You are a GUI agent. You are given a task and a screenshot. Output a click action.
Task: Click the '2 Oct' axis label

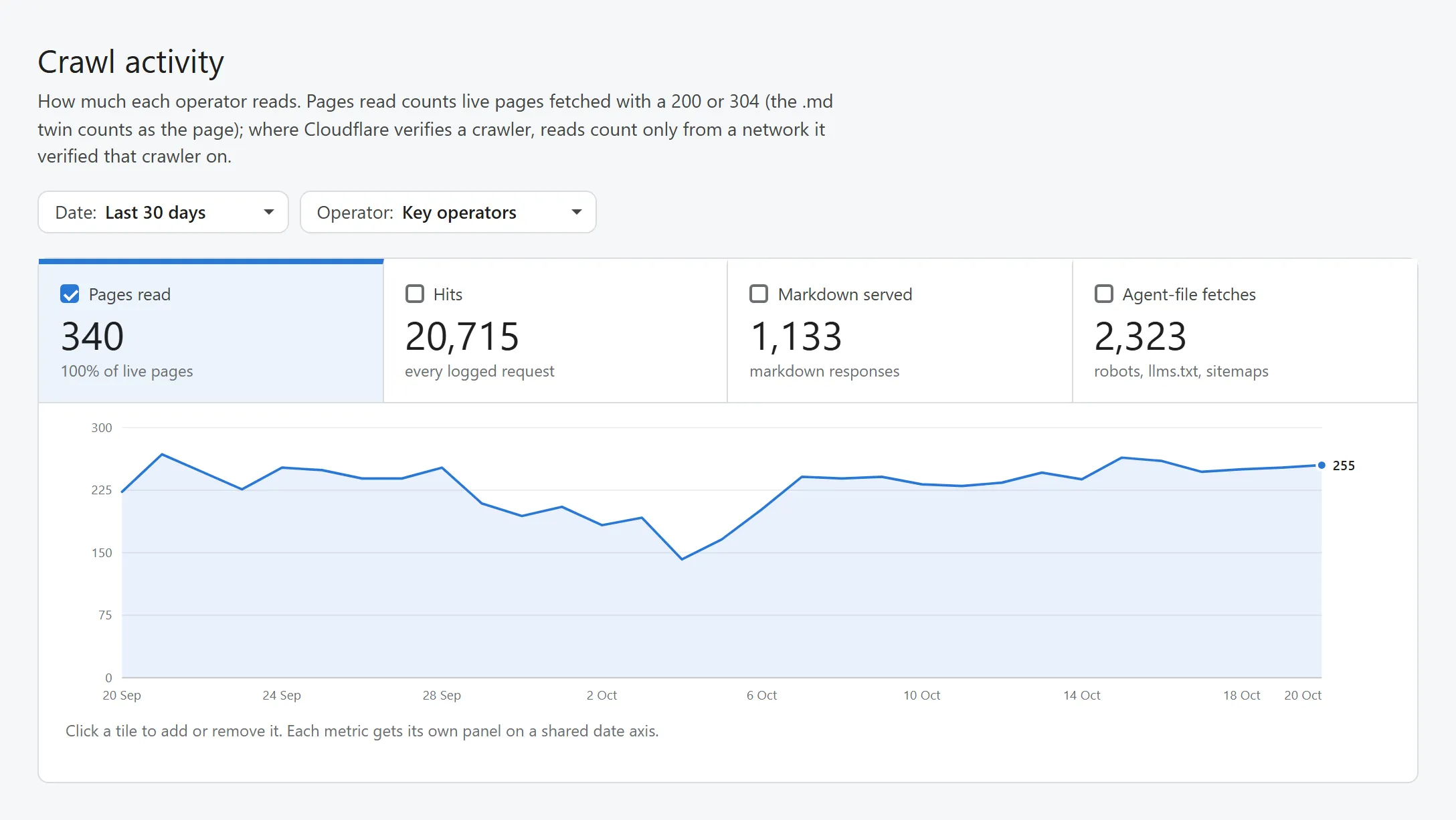[x=602, y=696]
